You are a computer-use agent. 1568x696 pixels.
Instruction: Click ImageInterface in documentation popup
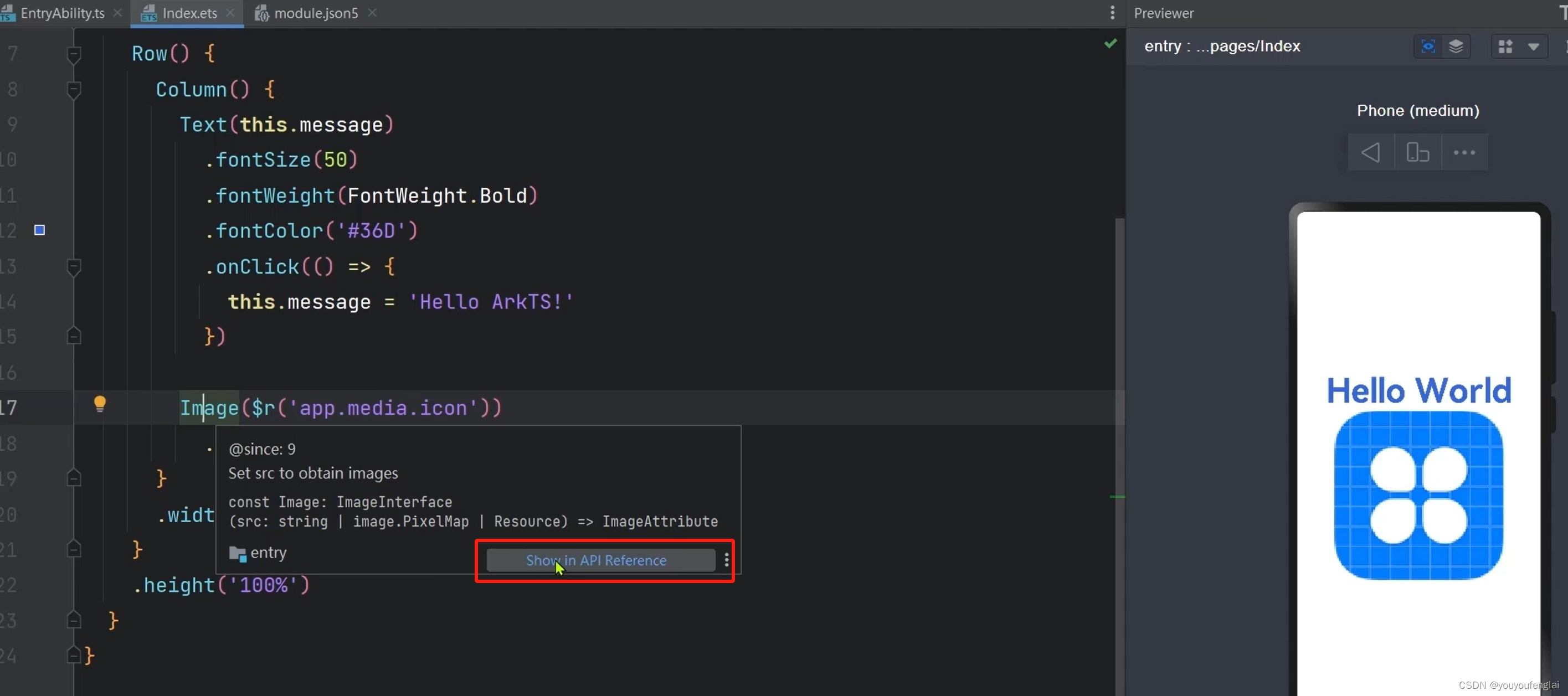[x=394, y=502]
